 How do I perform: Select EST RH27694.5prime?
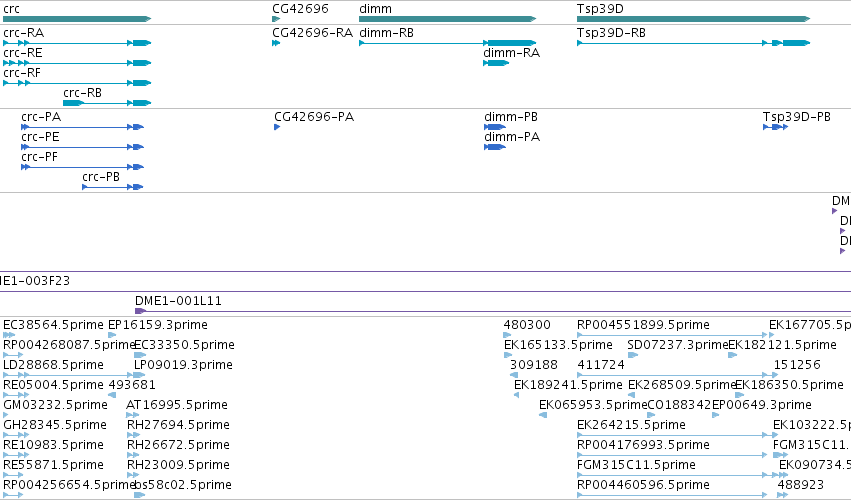coord(178,425)
